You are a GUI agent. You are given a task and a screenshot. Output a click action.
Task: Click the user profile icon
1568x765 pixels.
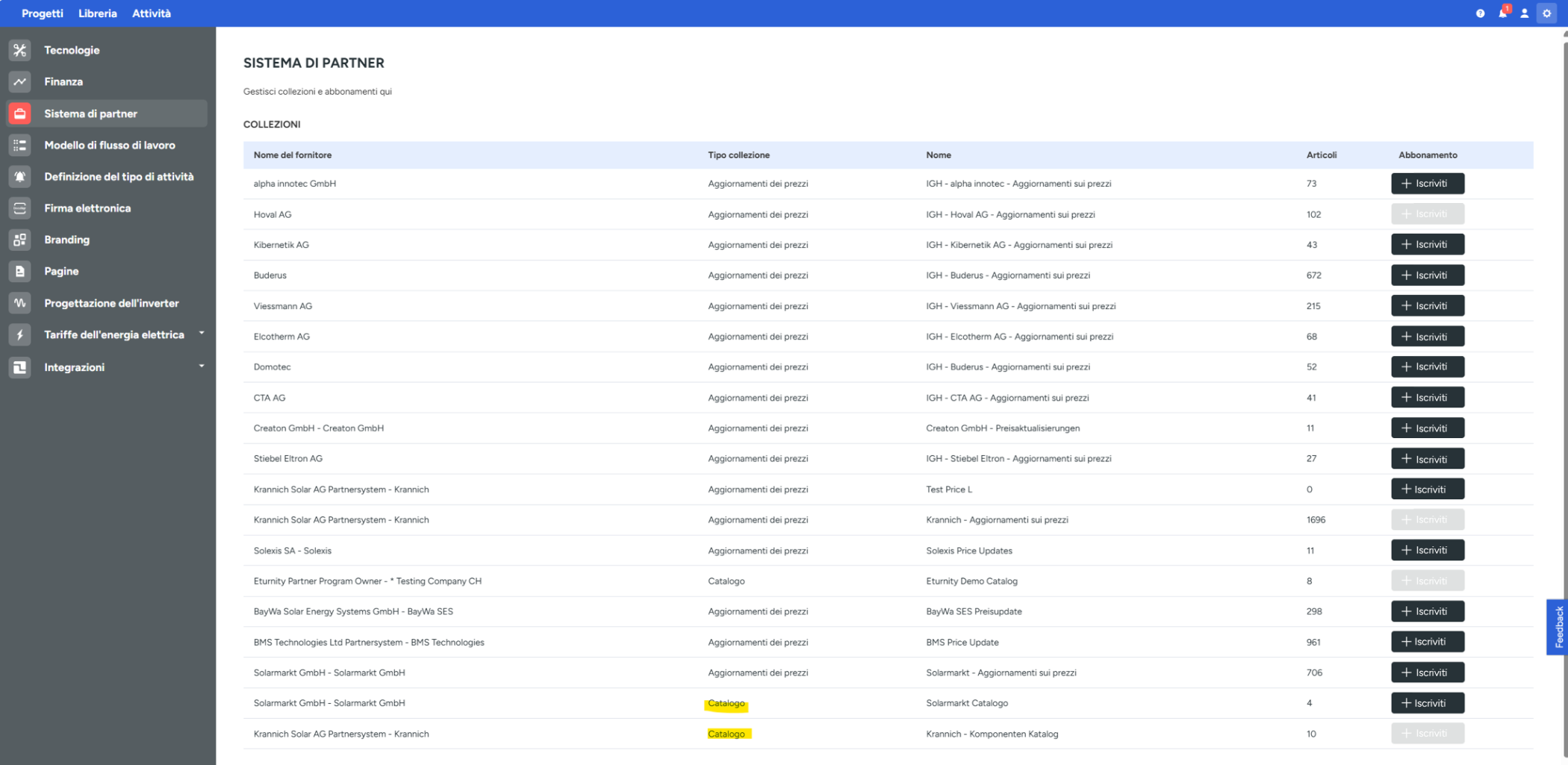[x=1524, y=13]
